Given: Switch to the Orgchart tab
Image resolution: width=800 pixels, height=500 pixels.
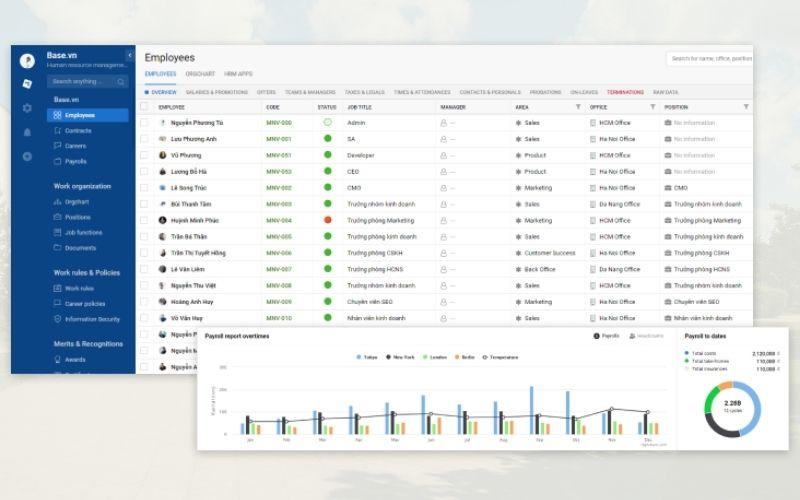Looking at the screenshot, I should click(x=200, y=74).
